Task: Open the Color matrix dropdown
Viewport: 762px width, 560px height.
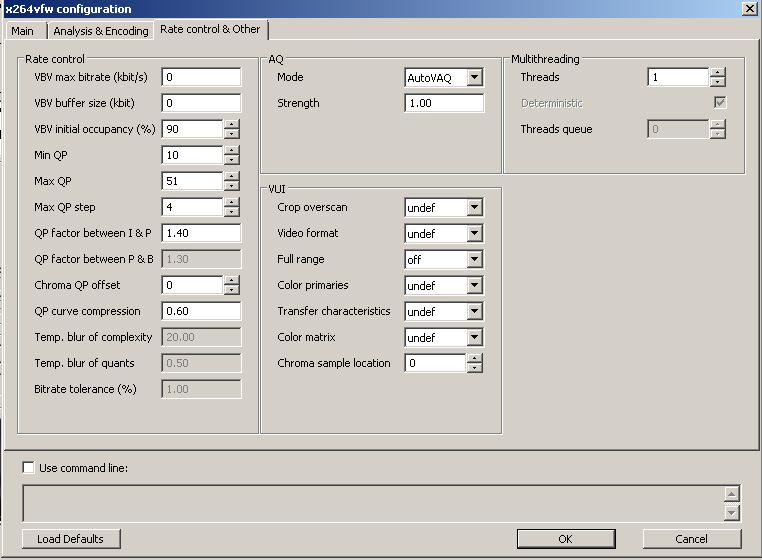Action: point(474,337)
